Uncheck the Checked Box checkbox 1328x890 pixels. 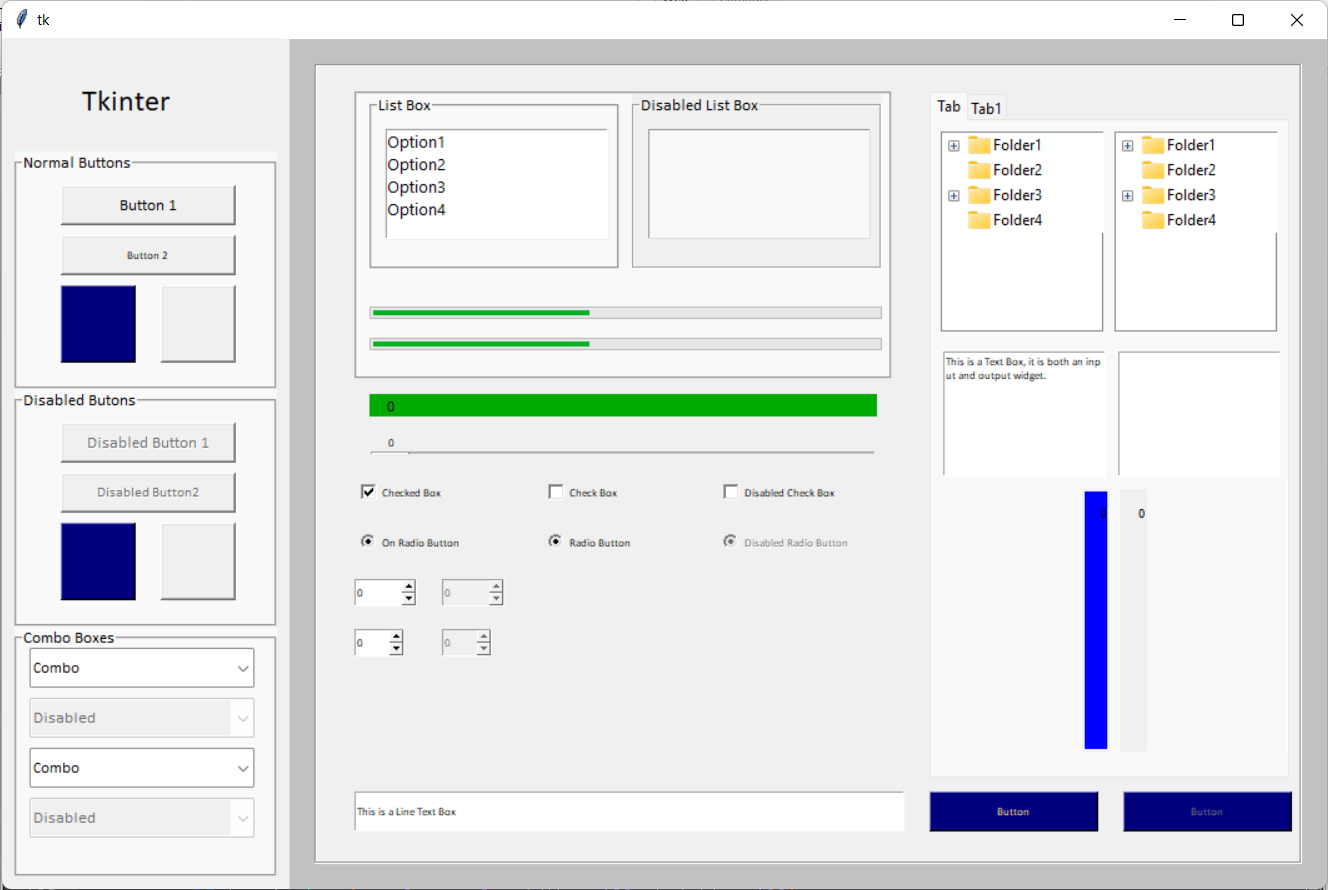(369, 491)
